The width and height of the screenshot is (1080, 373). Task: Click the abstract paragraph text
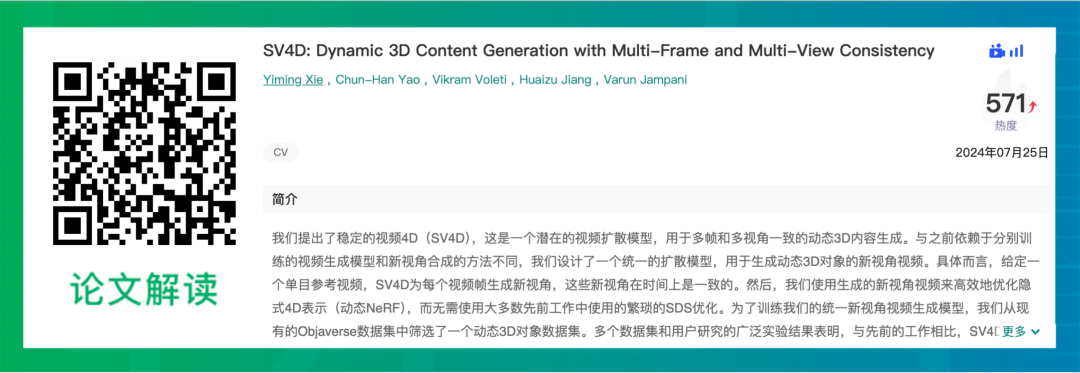656,285
